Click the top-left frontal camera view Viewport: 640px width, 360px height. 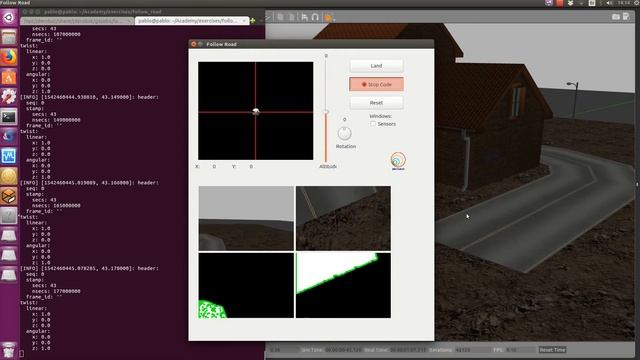point(246,218)
